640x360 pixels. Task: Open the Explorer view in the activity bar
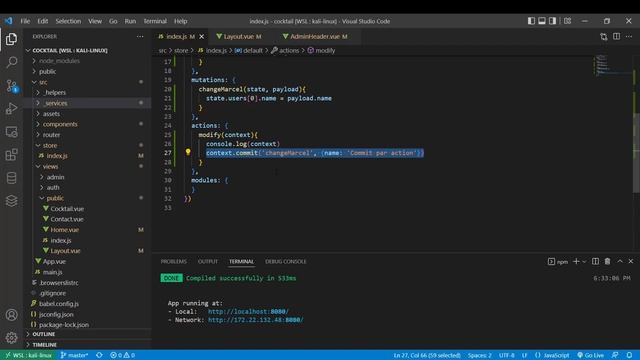(x=11, y=39)
